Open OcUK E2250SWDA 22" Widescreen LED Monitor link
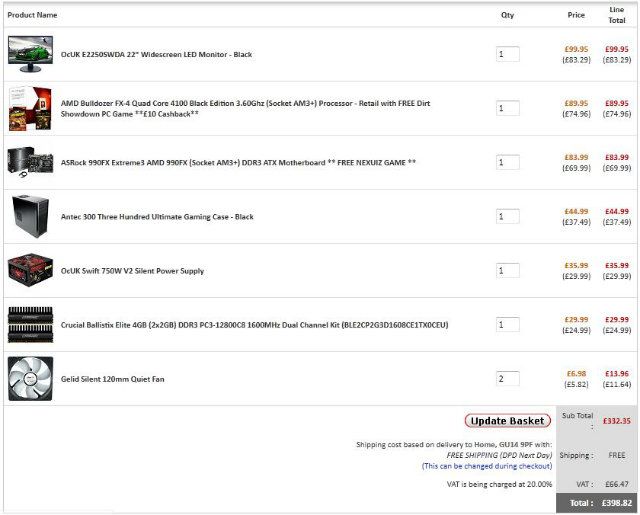 point(156,54)
